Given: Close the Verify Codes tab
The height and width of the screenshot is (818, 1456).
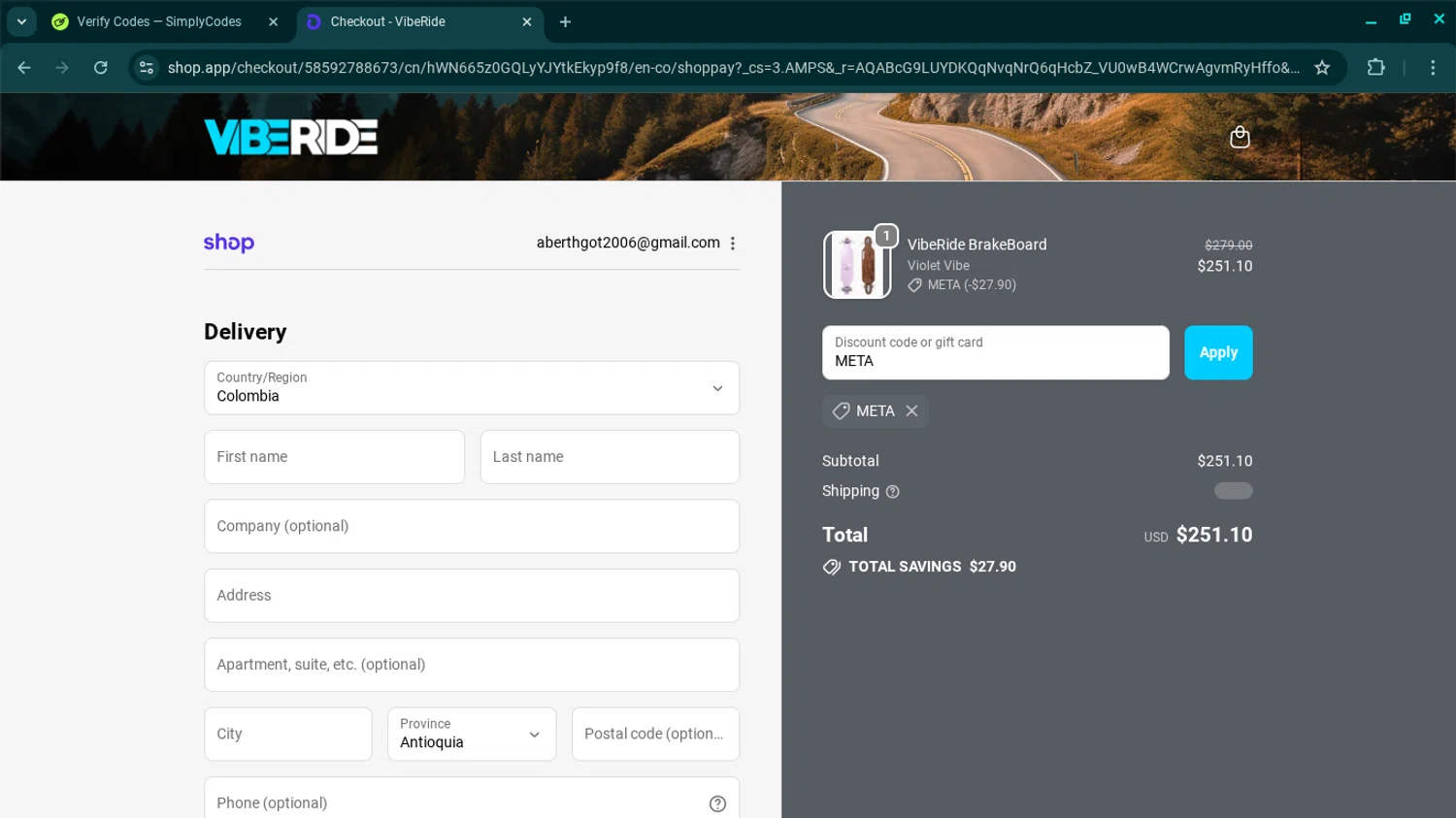Looking at the screenshot, I should [x=273, y=21].
